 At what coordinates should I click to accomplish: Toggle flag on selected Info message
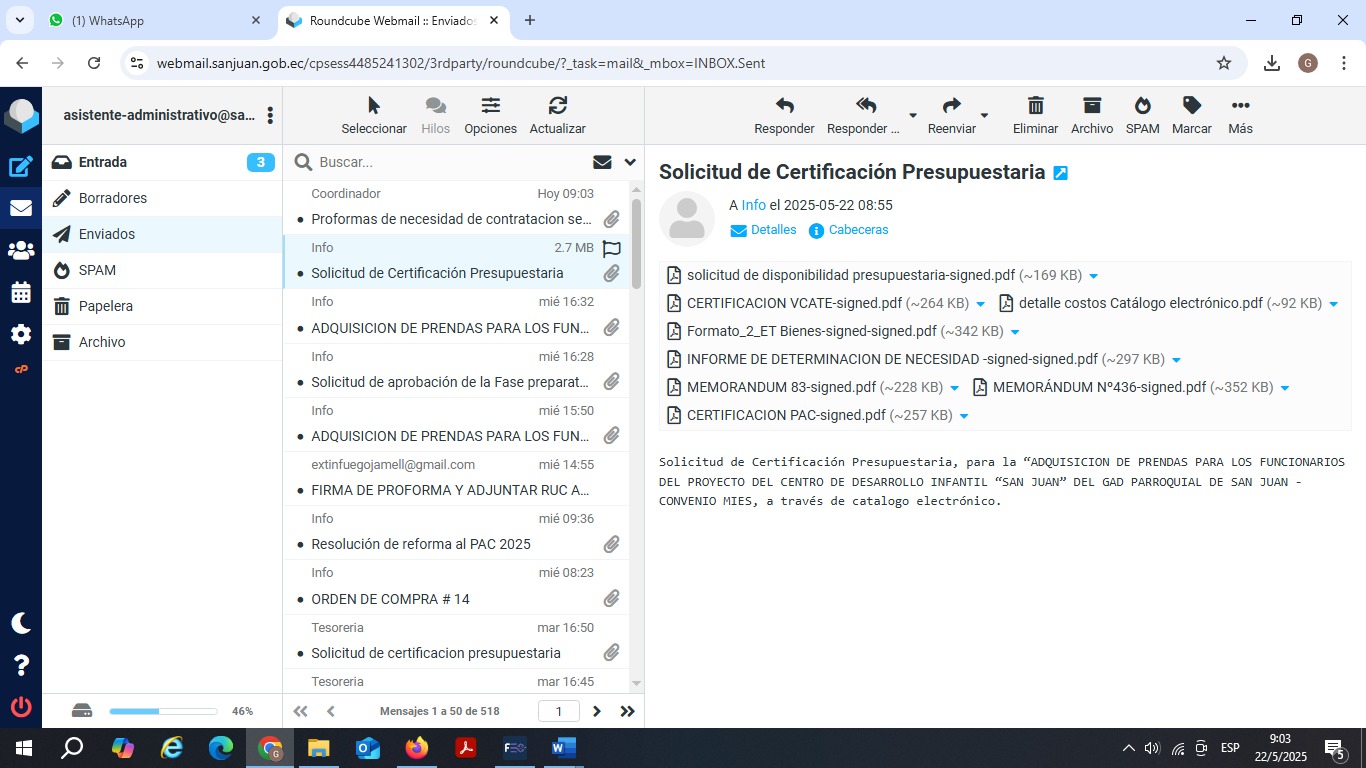coord(611,248)
